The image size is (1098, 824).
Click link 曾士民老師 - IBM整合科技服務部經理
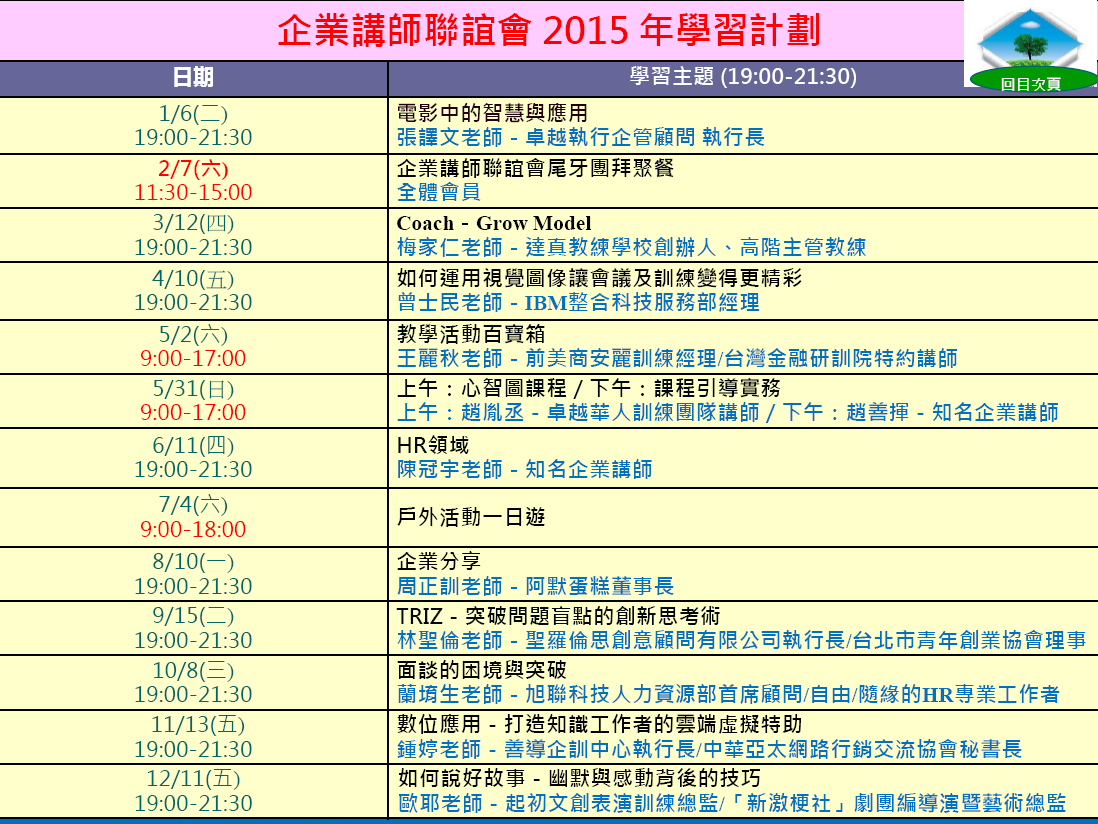[x=578, y=302]
